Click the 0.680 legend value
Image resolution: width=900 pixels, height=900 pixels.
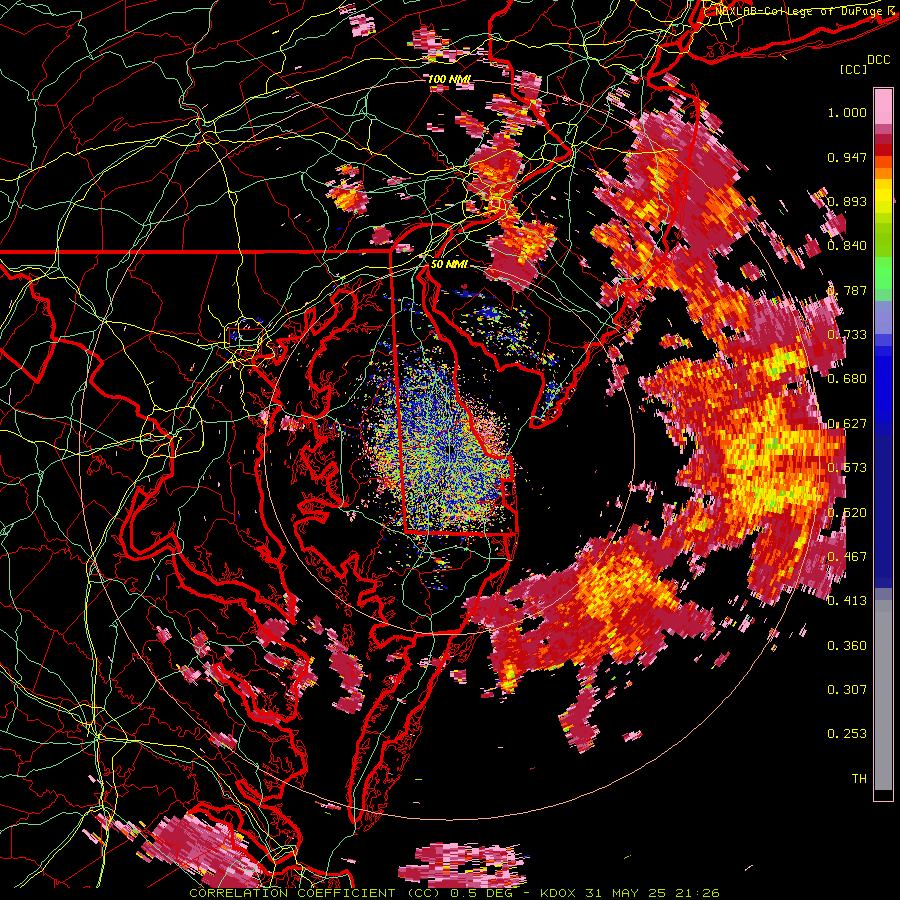(847, 379)
